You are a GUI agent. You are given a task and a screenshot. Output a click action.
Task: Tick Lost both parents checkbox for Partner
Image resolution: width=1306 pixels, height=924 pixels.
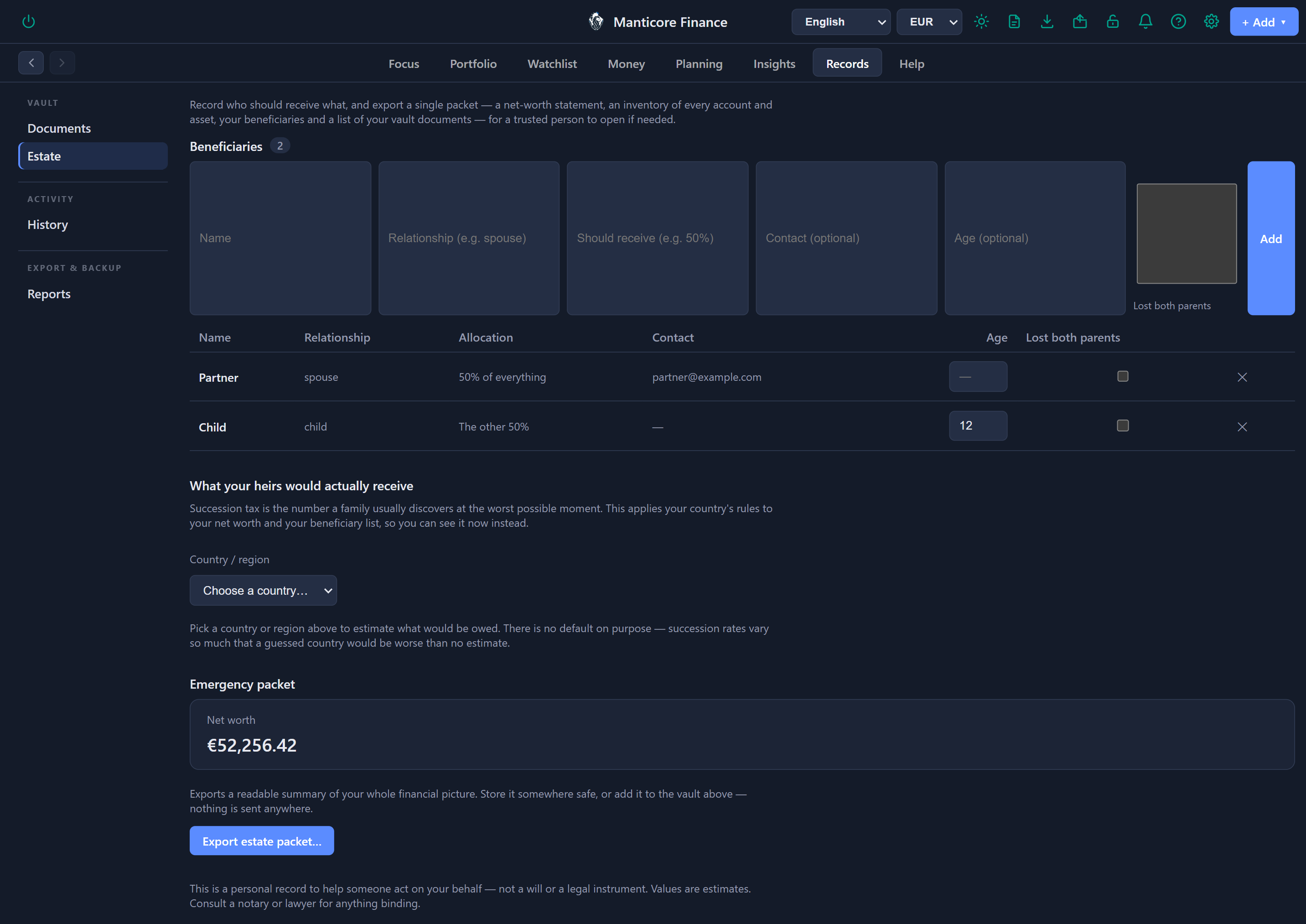(1123, 376)
